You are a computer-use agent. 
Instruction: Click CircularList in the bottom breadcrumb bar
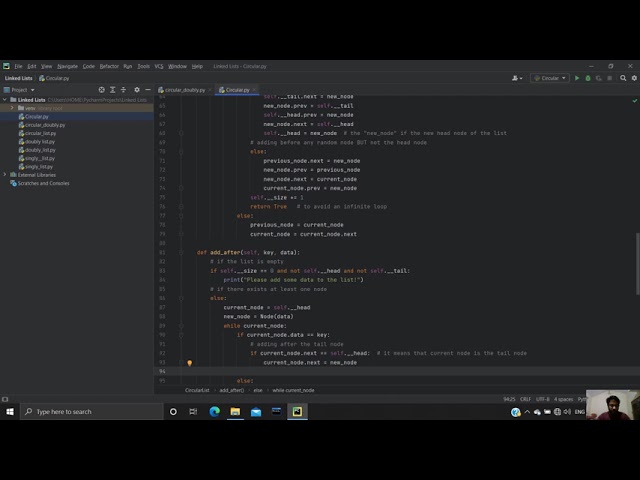coord(197,390)
